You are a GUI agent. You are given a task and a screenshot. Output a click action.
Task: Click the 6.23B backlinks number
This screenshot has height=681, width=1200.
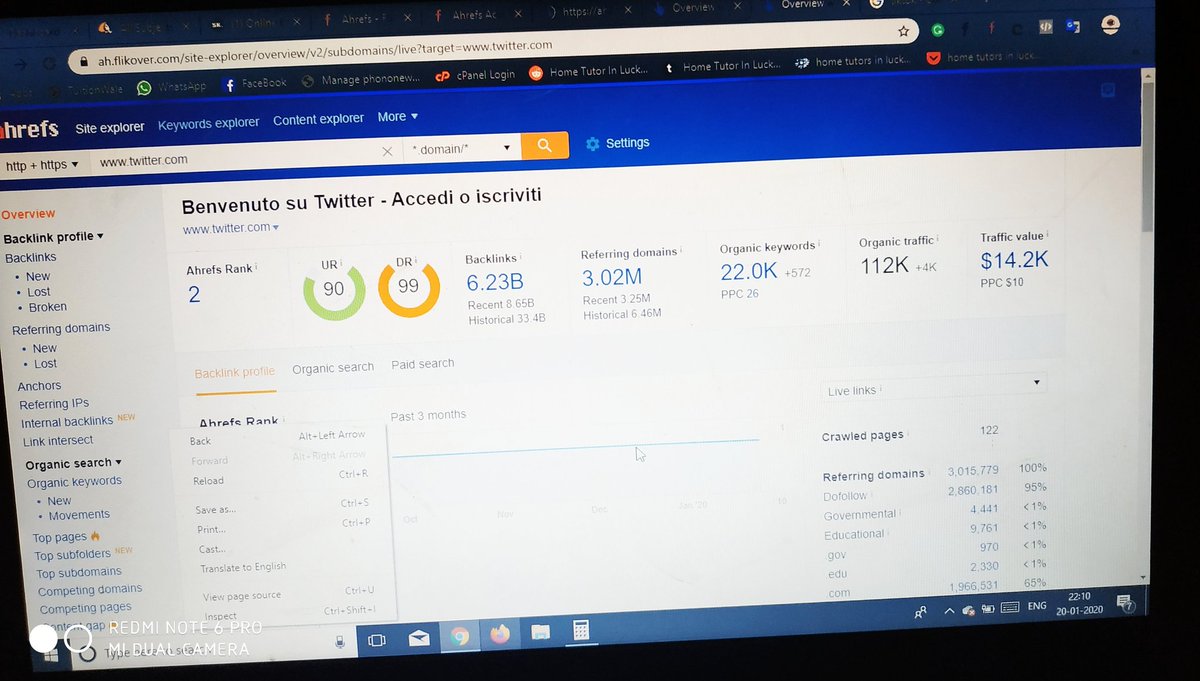pos(494,282)
